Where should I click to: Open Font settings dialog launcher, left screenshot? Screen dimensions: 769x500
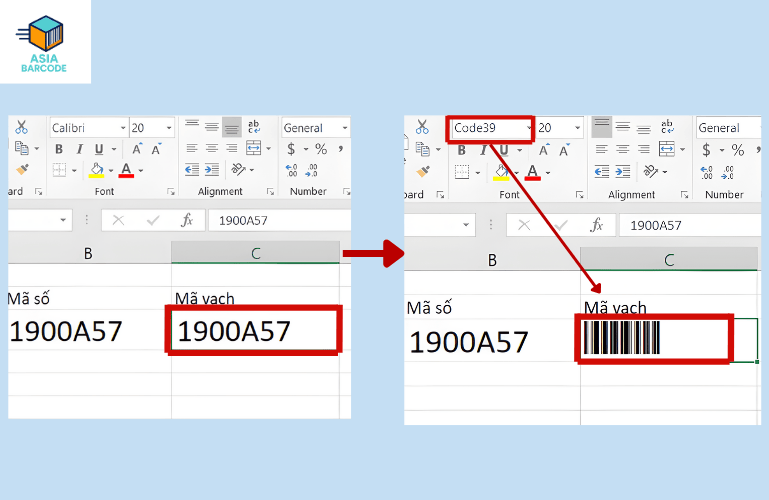tap(171, 192)
